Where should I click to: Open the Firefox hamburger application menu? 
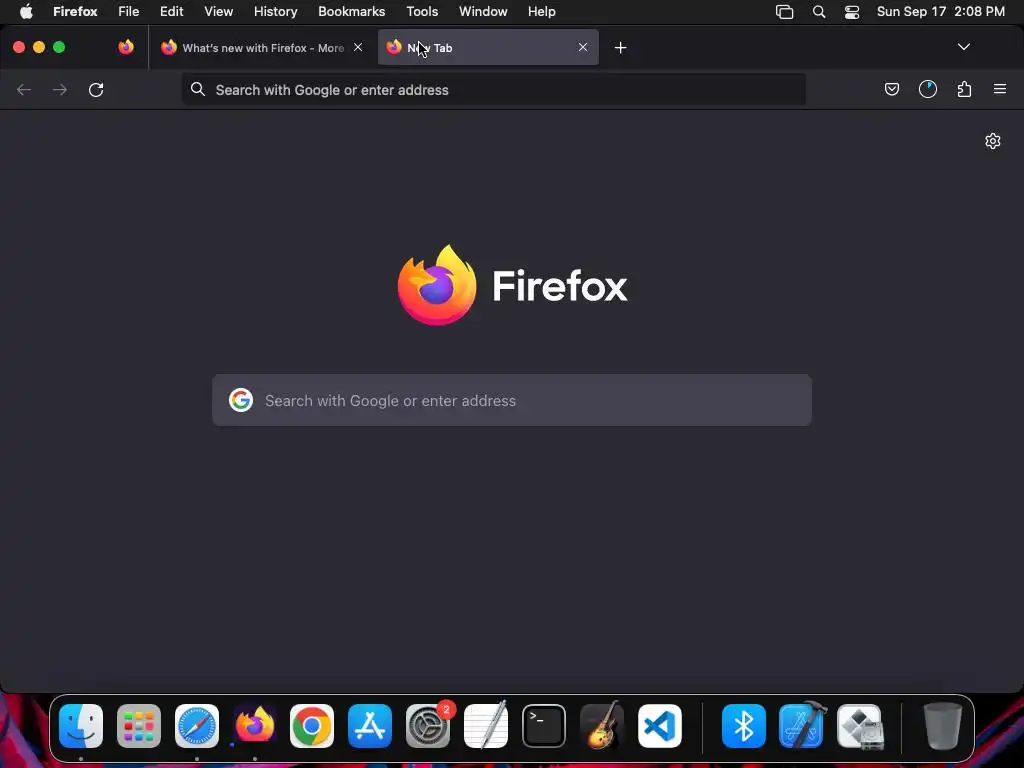click(x=999, y=89)
